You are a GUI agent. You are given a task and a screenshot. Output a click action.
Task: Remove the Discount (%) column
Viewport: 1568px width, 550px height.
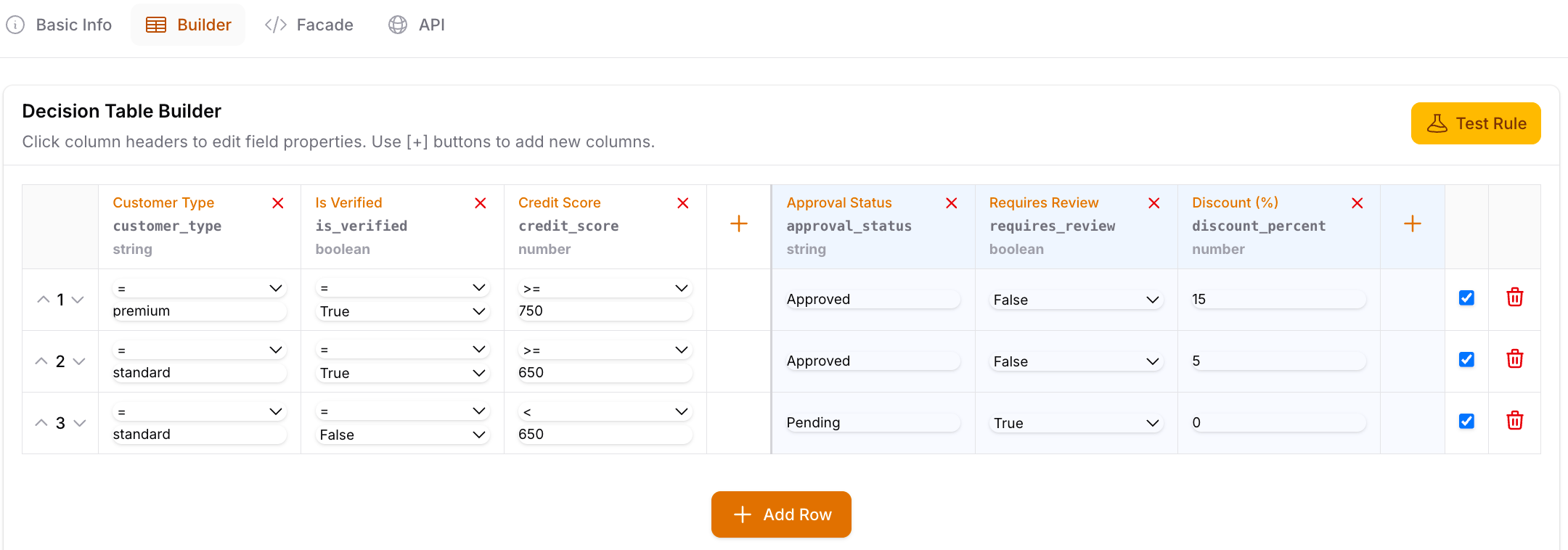pyautogui.click(x=1357, y=203)
